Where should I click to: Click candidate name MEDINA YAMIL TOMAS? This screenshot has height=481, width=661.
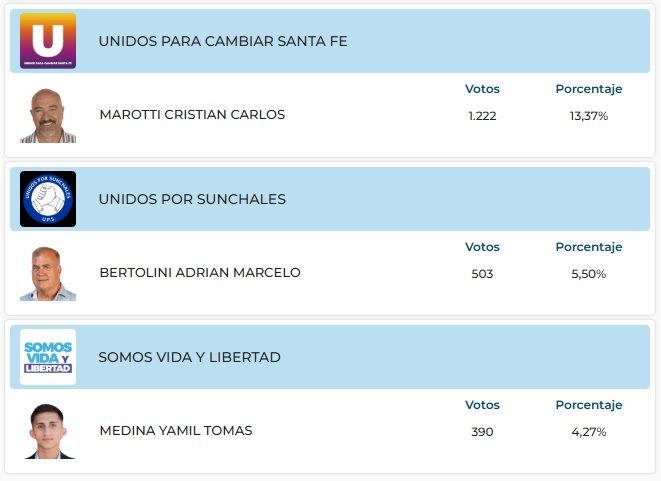pyautogui.click(x=176, y=431)
